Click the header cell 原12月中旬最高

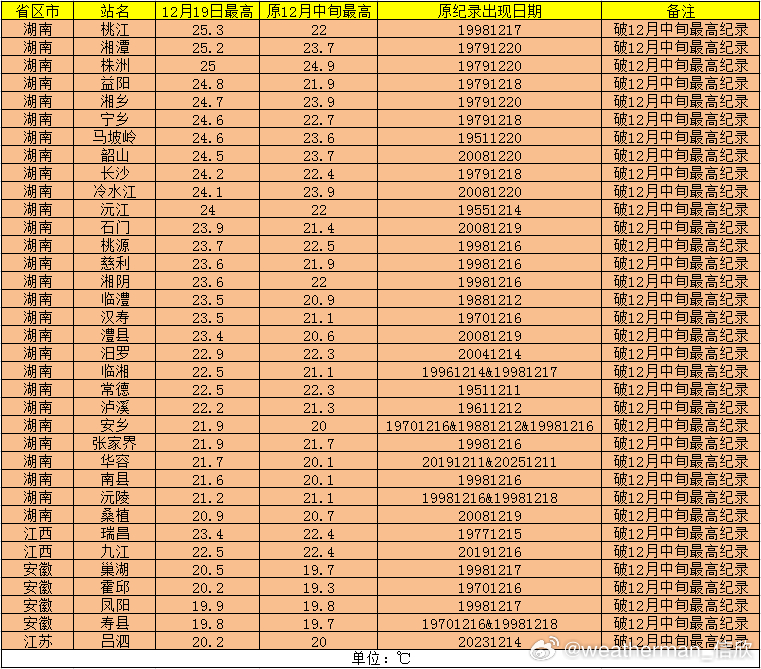pyautogui.click(x=318, y=11)
